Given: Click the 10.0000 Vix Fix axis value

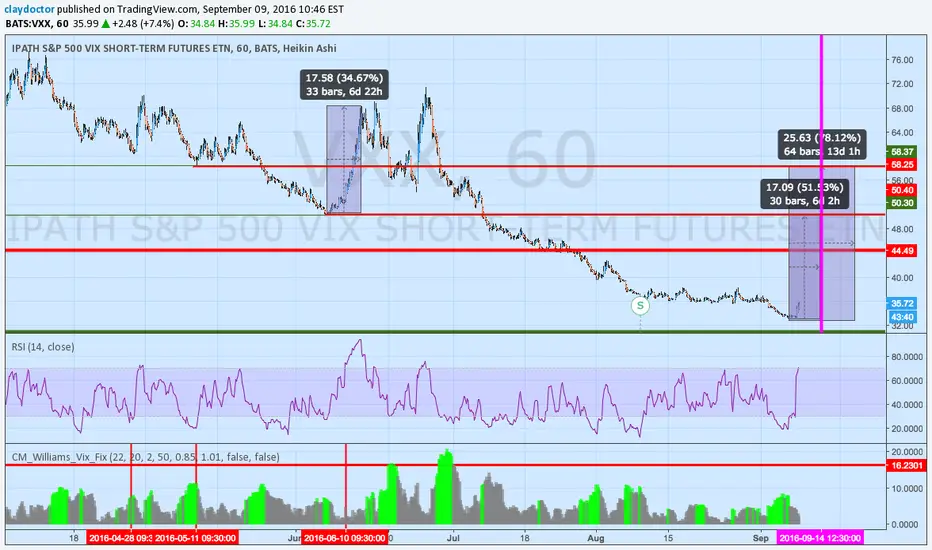Looking at the screenshot, I should coord(906,489).
